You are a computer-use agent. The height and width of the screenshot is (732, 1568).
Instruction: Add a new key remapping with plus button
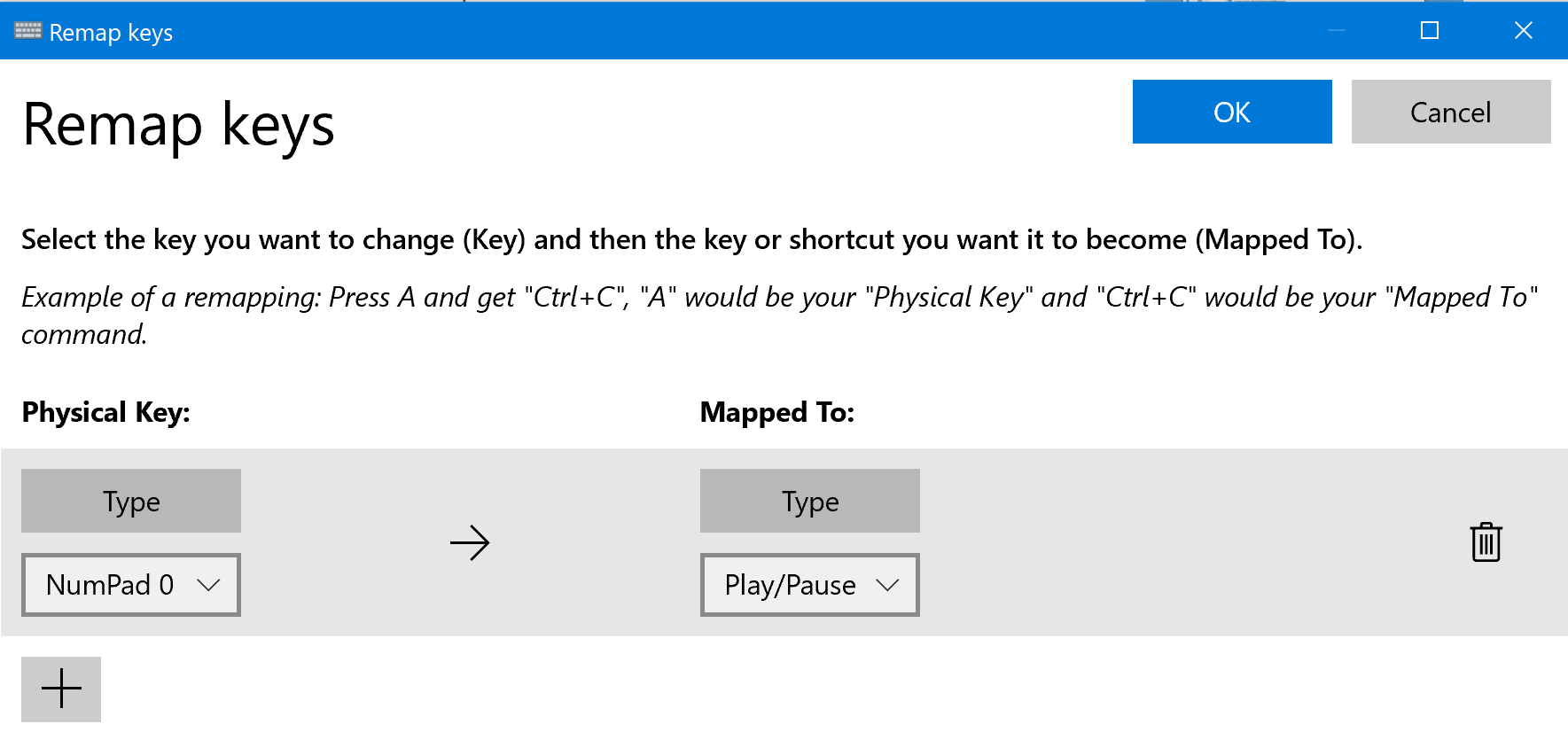coord(61,689)
